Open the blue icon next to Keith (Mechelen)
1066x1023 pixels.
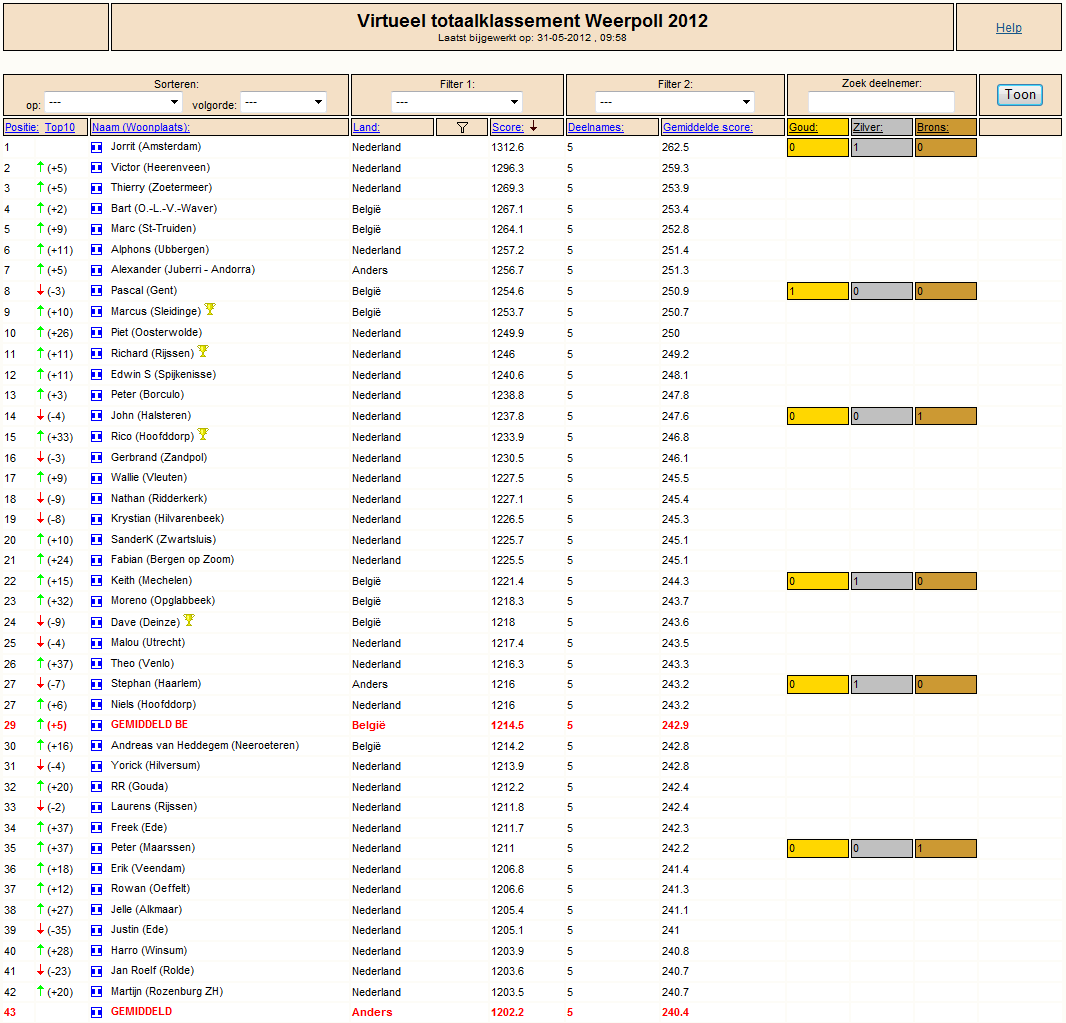[97, 581]
